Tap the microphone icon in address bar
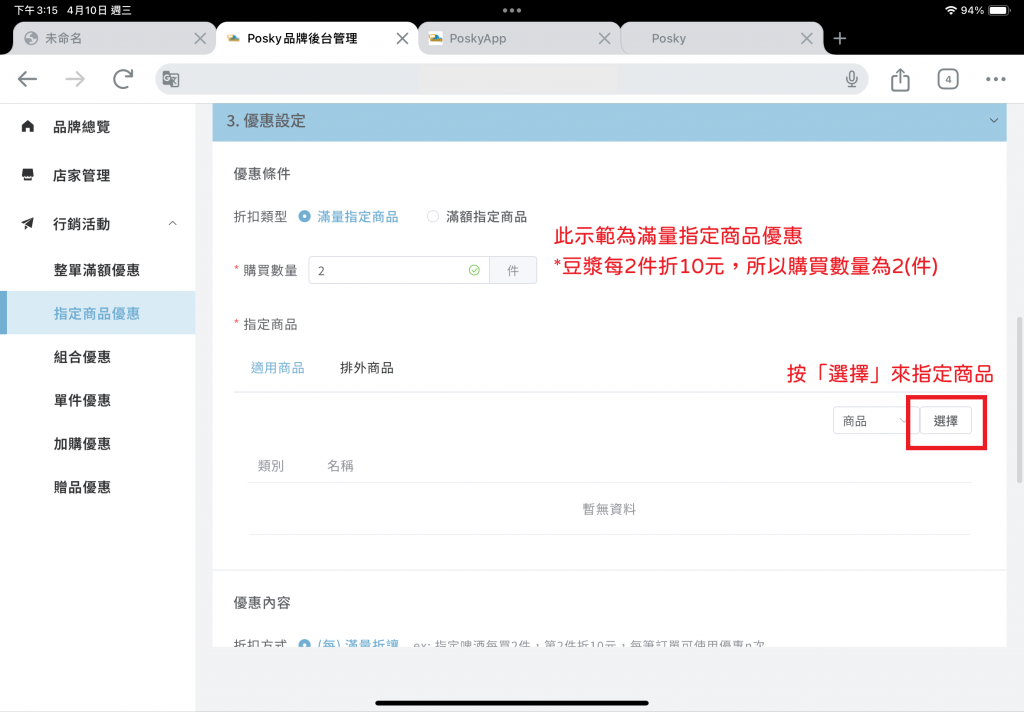 (x=852, y=79)
